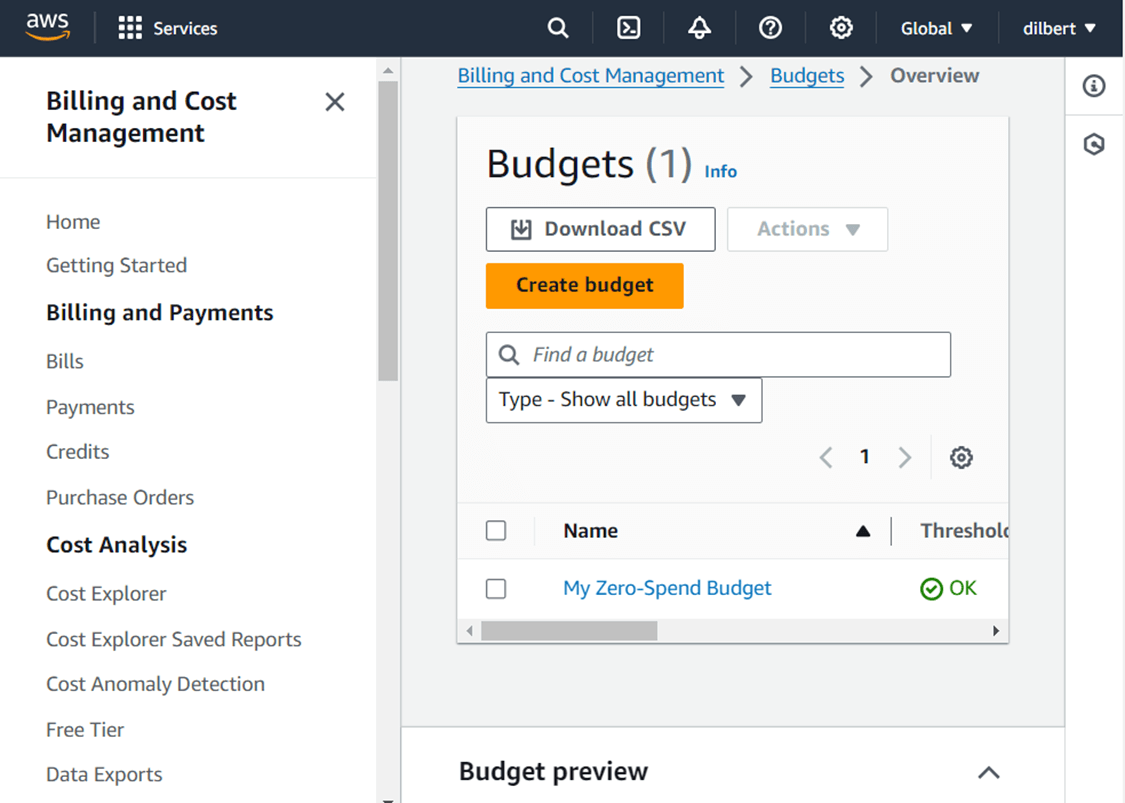Click the Create budget button
The height and width of the screenshot is (803, 1125).
pos(584,285)
